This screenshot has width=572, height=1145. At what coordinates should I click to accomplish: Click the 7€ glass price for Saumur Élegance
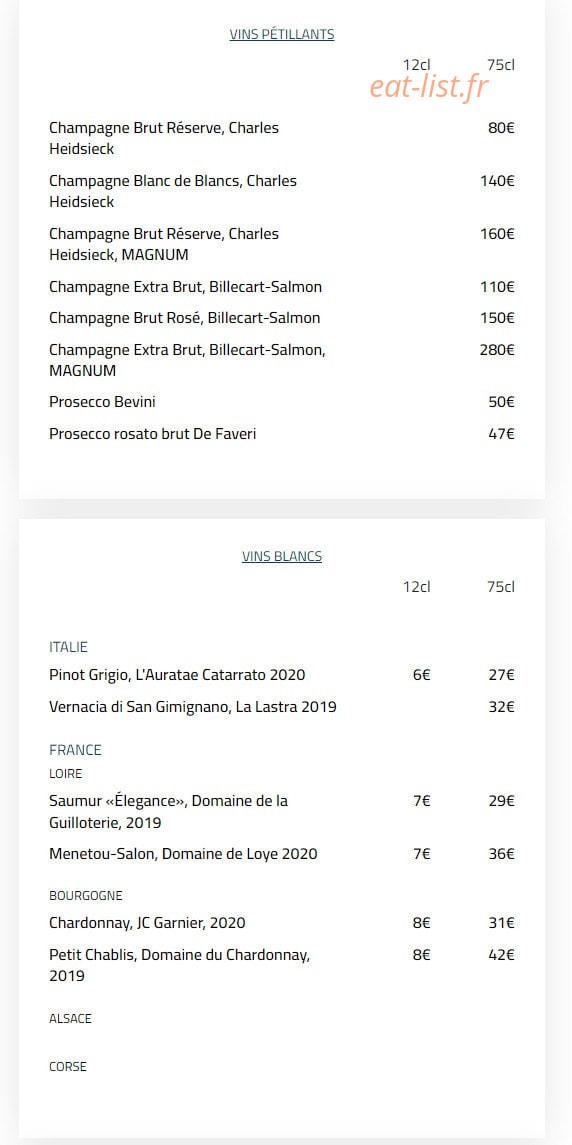coord(422,801)
